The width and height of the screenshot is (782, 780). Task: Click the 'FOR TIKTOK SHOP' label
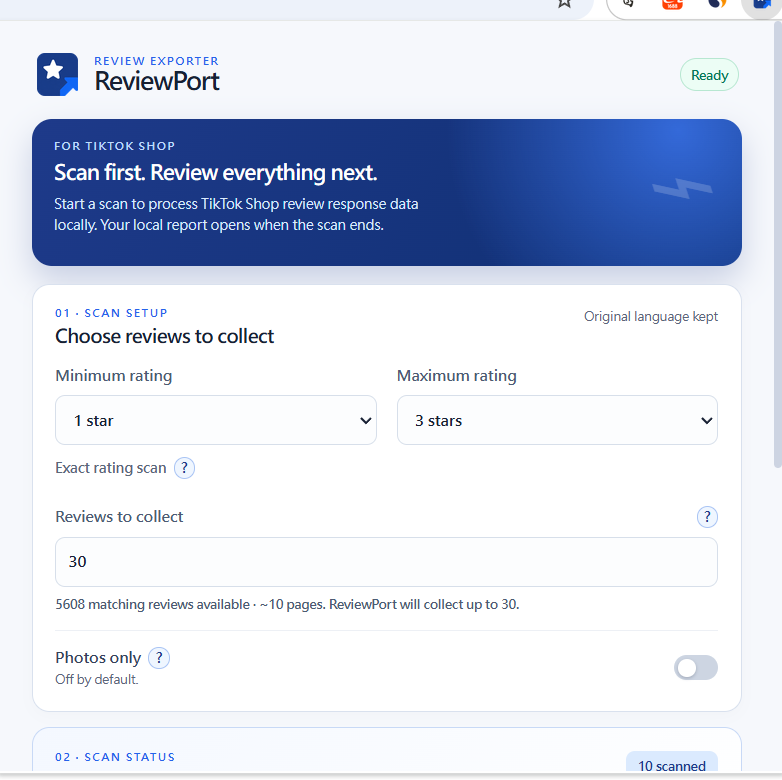(115, 146)
